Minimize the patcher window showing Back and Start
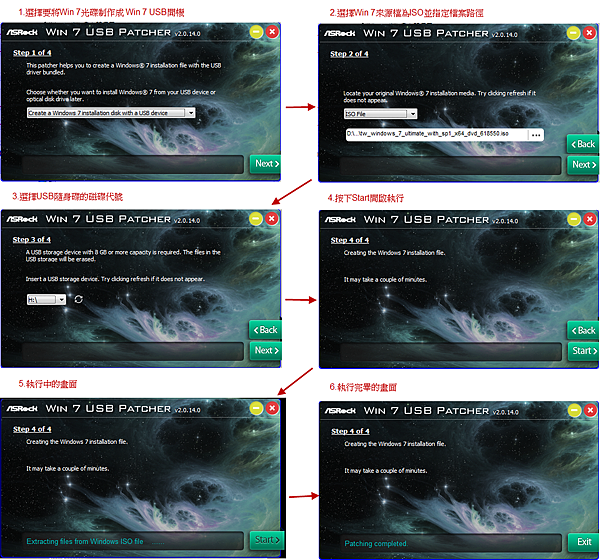Screen dimensions: 600x560 574,219
